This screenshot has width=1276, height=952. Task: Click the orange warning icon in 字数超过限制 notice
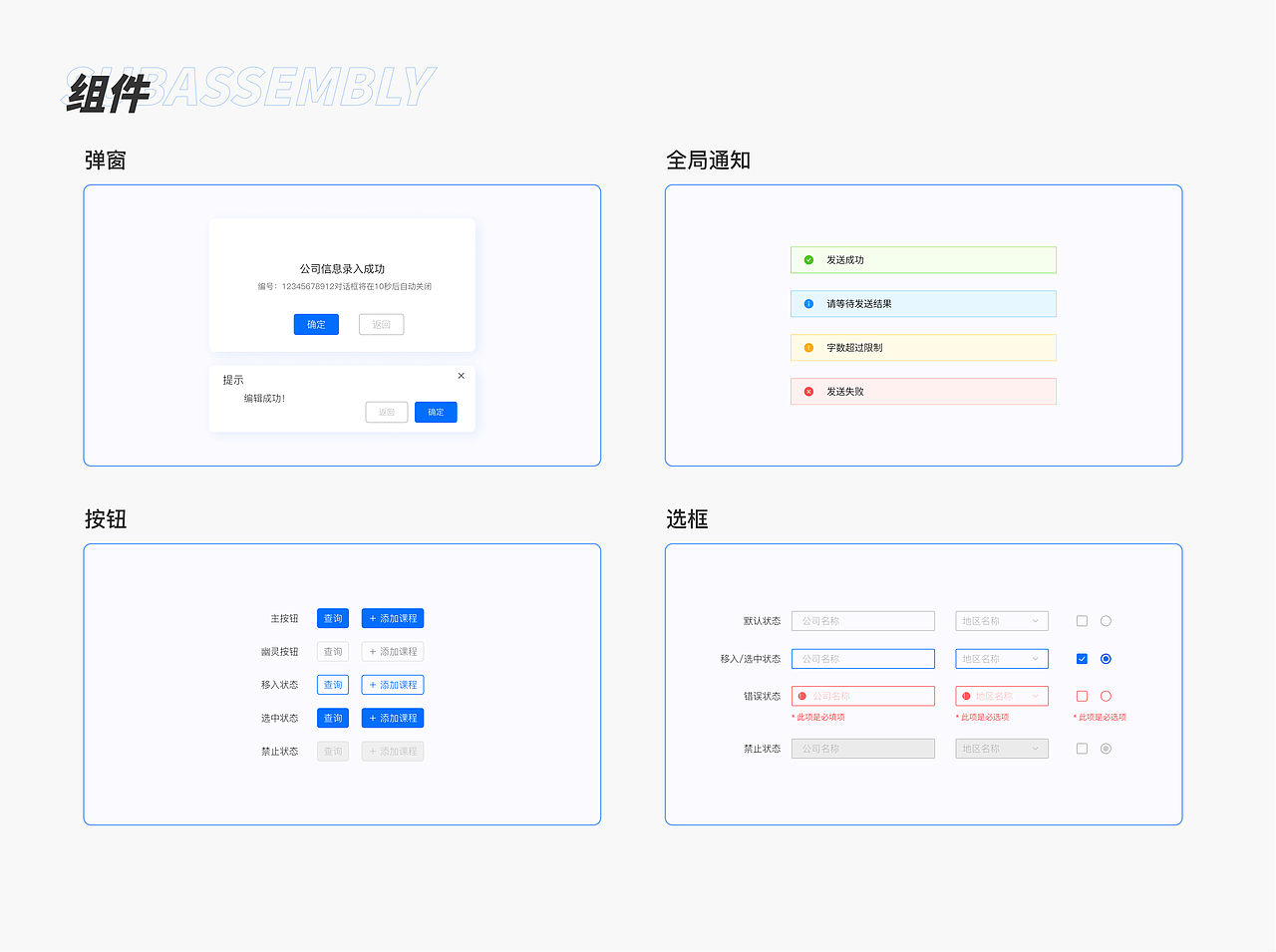(x=808, y=348)
